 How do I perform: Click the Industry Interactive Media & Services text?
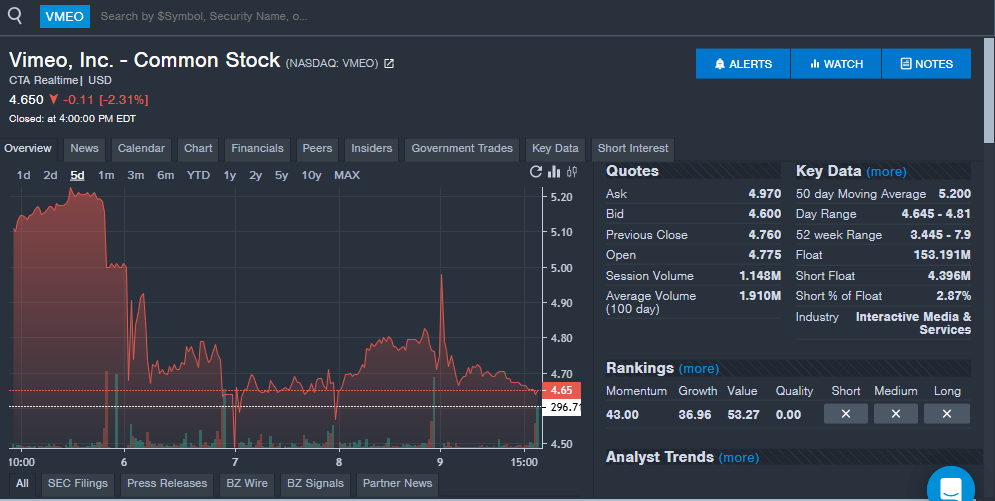(x=913, y=323)
